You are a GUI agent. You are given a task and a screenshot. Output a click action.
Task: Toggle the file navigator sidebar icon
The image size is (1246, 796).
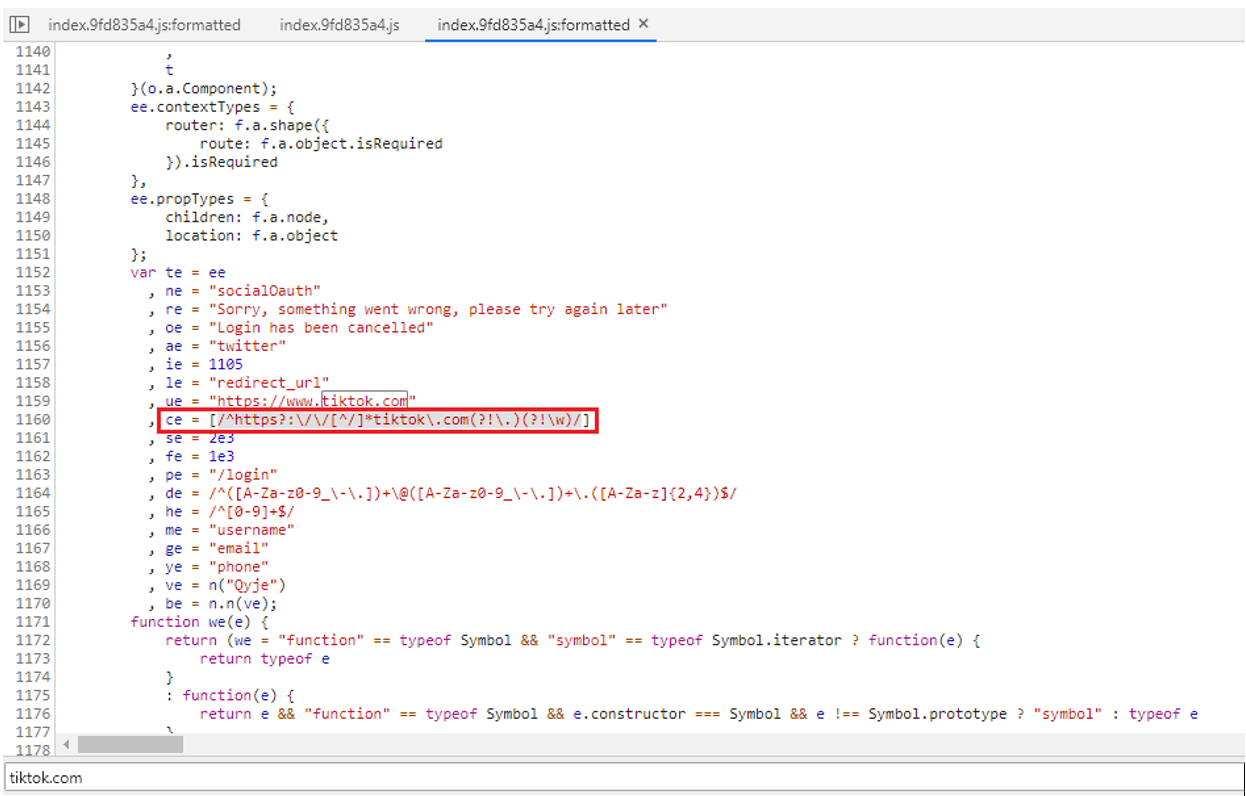pyautogui.click(x=19, y=25)
